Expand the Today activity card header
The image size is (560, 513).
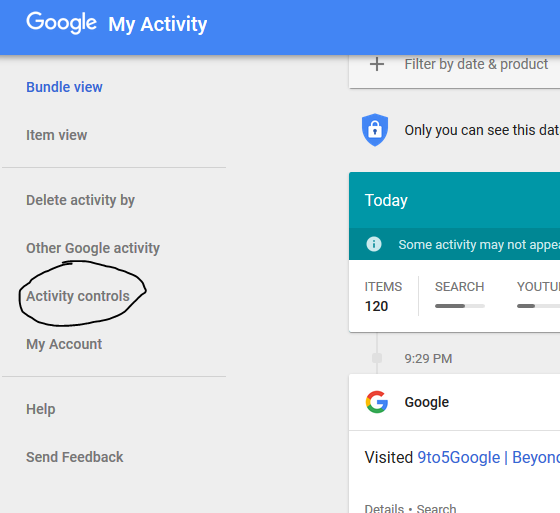(x=454, y=200)
